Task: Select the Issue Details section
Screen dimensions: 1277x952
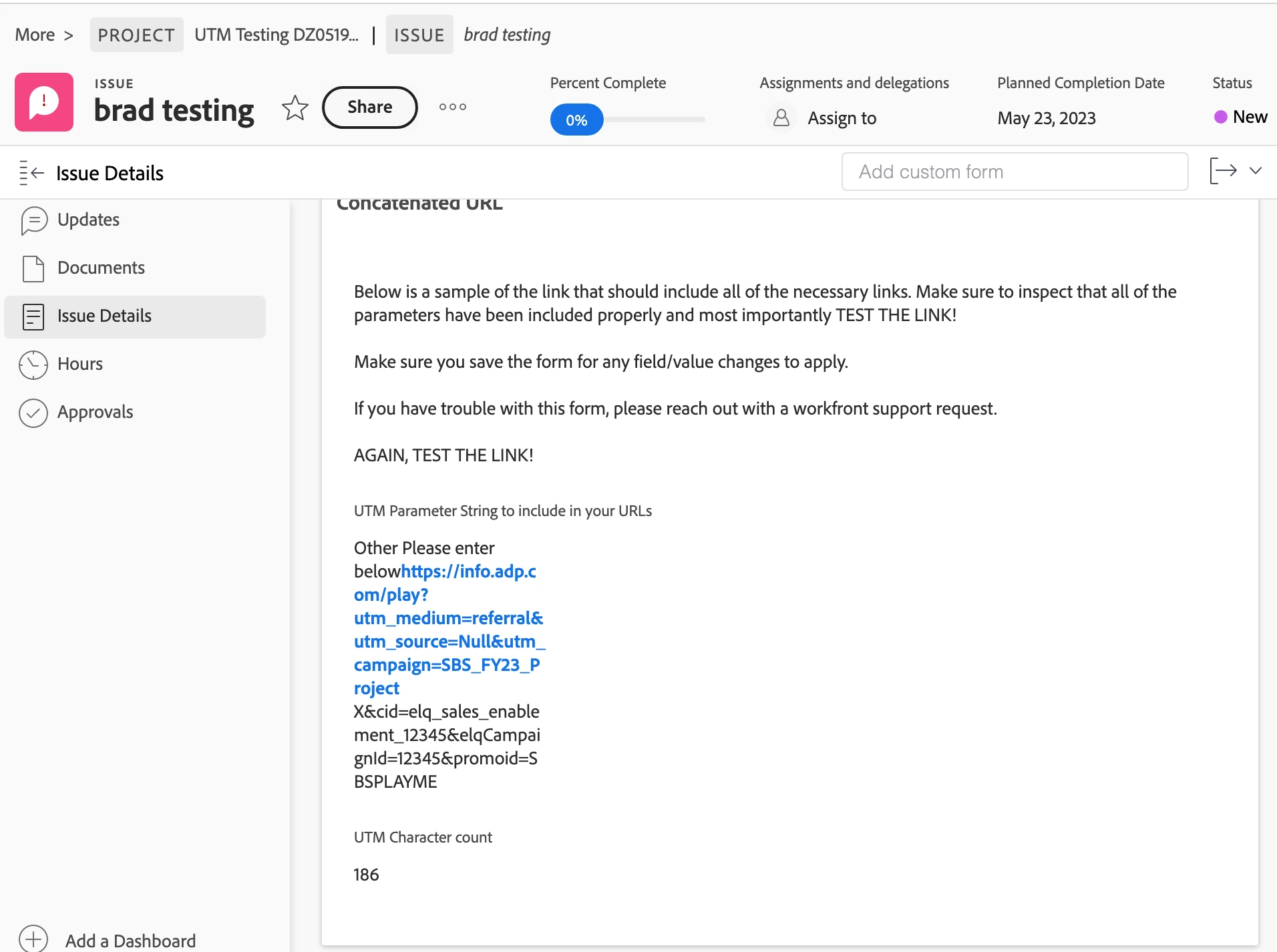Action: click(135, 316)
